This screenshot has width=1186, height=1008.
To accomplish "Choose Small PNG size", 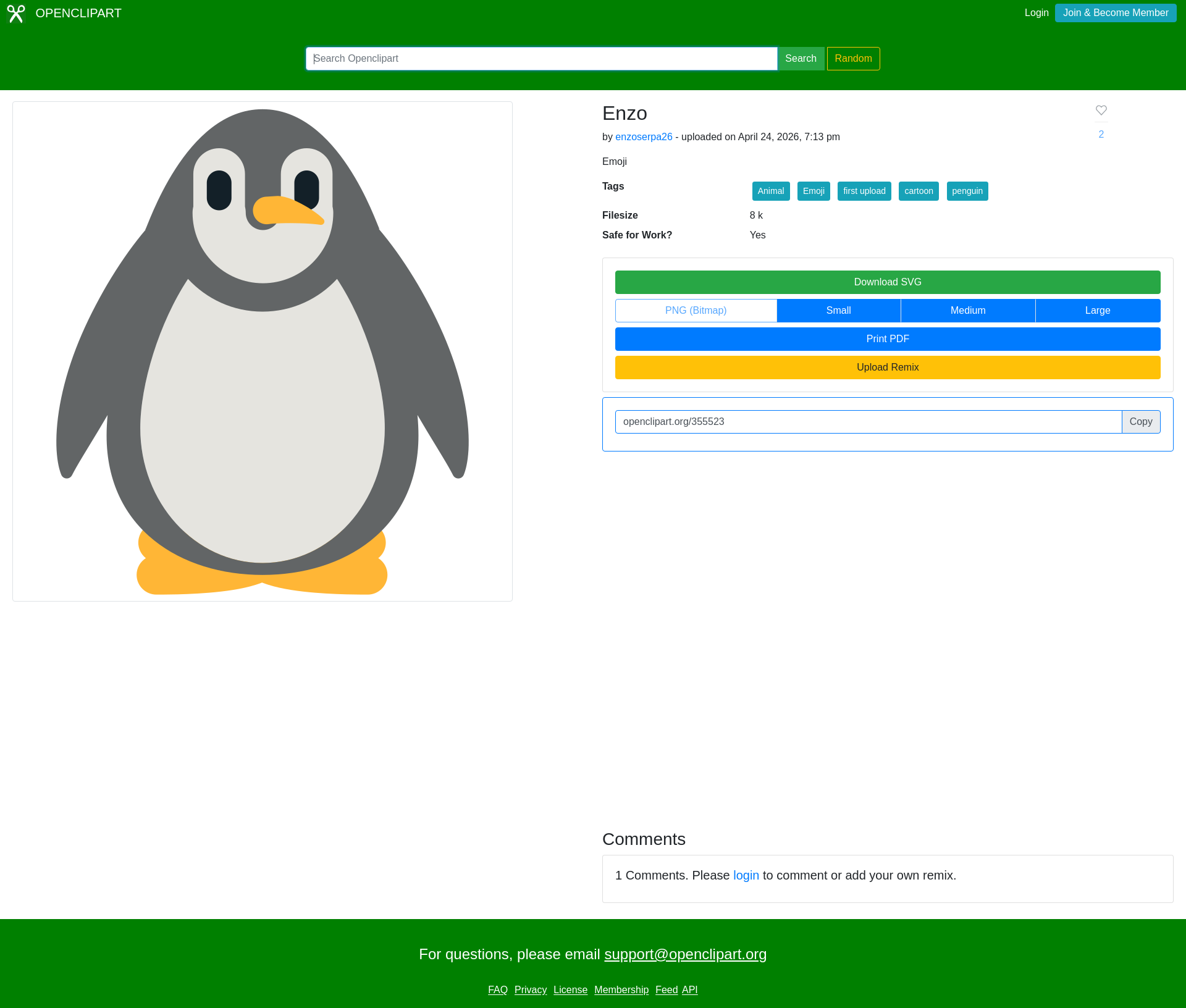I will tap(838, 311).
